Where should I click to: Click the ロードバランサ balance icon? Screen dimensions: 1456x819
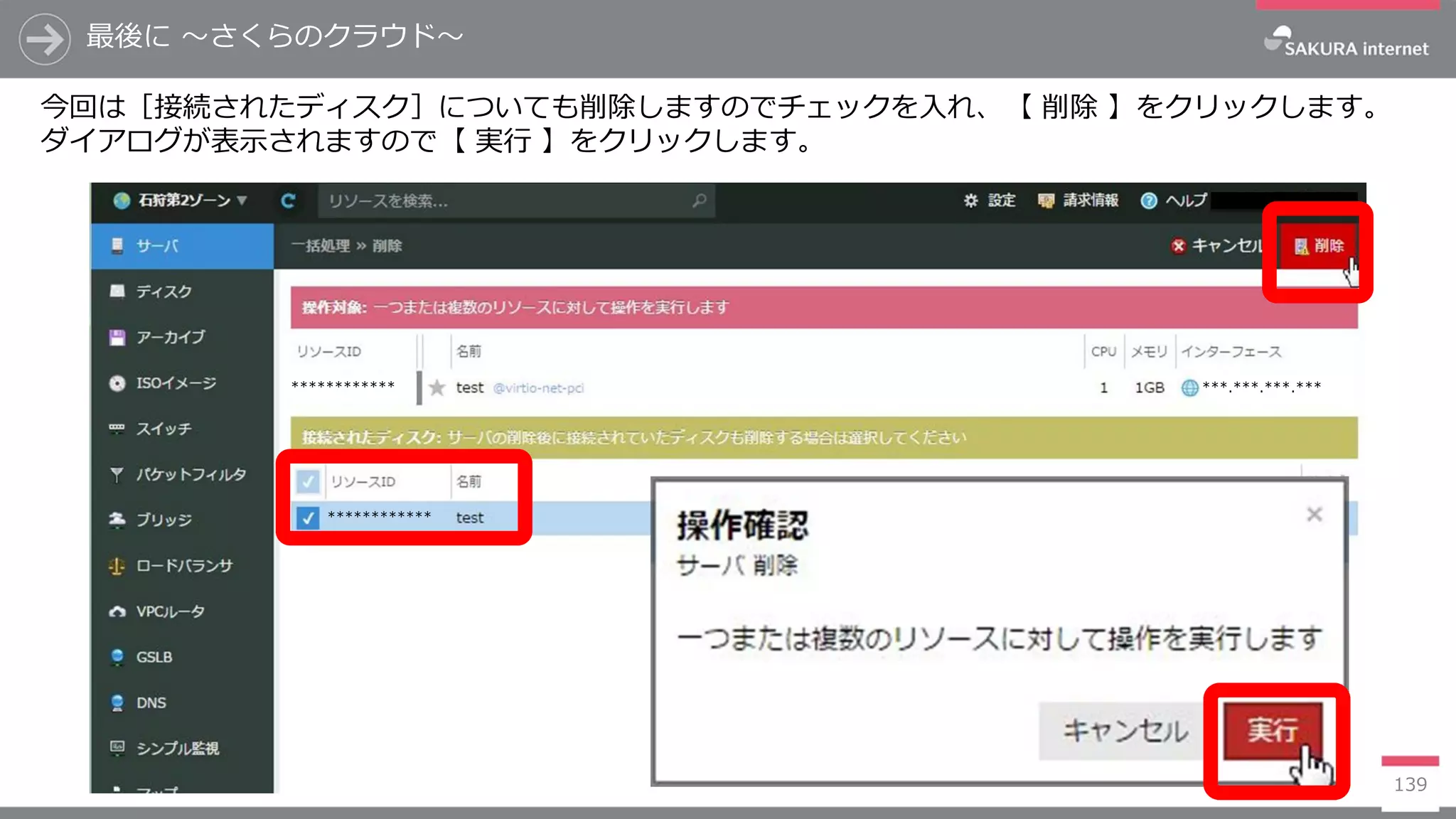tap(117, 566)
